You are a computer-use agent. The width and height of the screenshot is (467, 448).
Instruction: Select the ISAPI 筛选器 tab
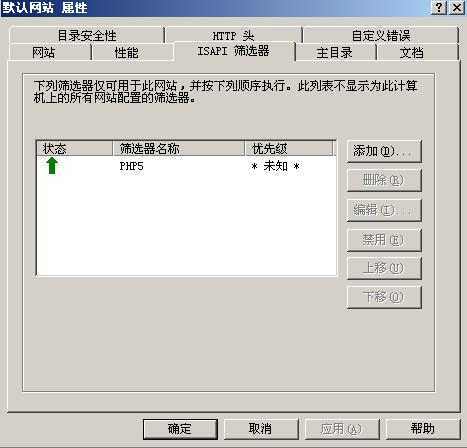(234, 51)
